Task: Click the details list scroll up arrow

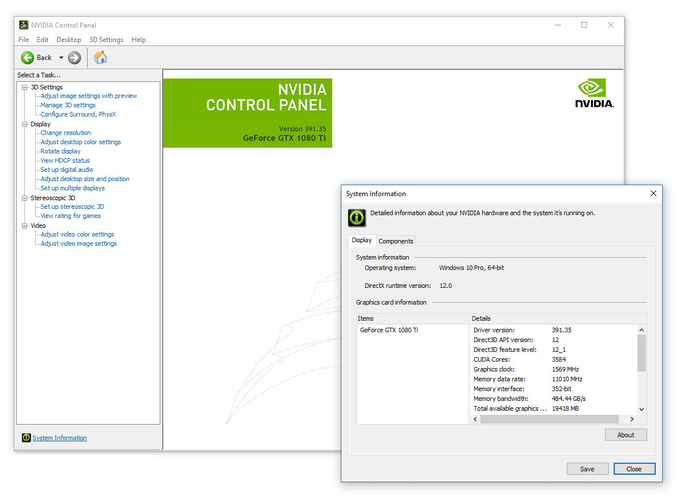Action: point(641,330)
